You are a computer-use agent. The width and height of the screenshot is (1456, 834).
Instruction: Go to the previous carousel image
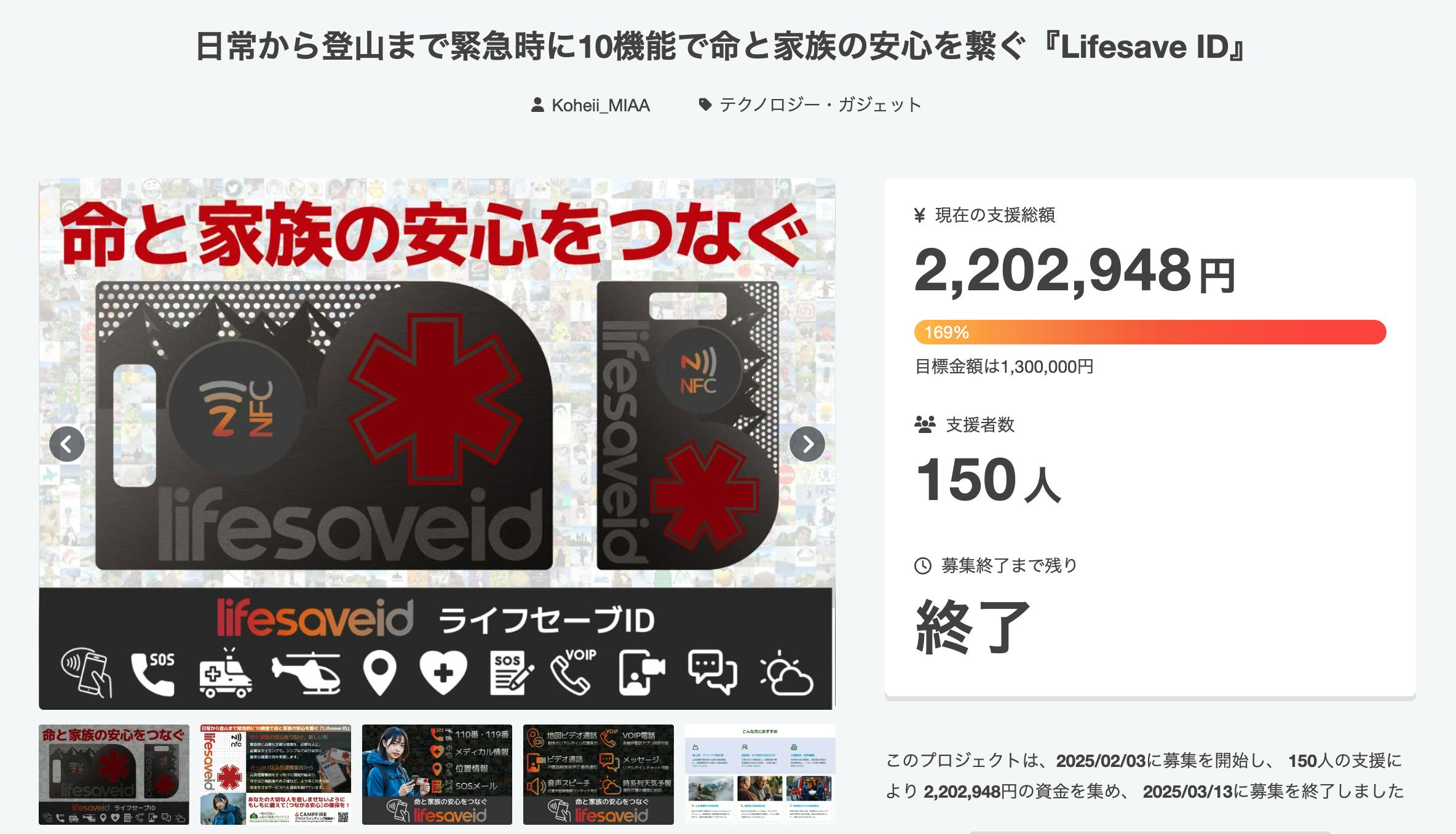pos(66,444)
